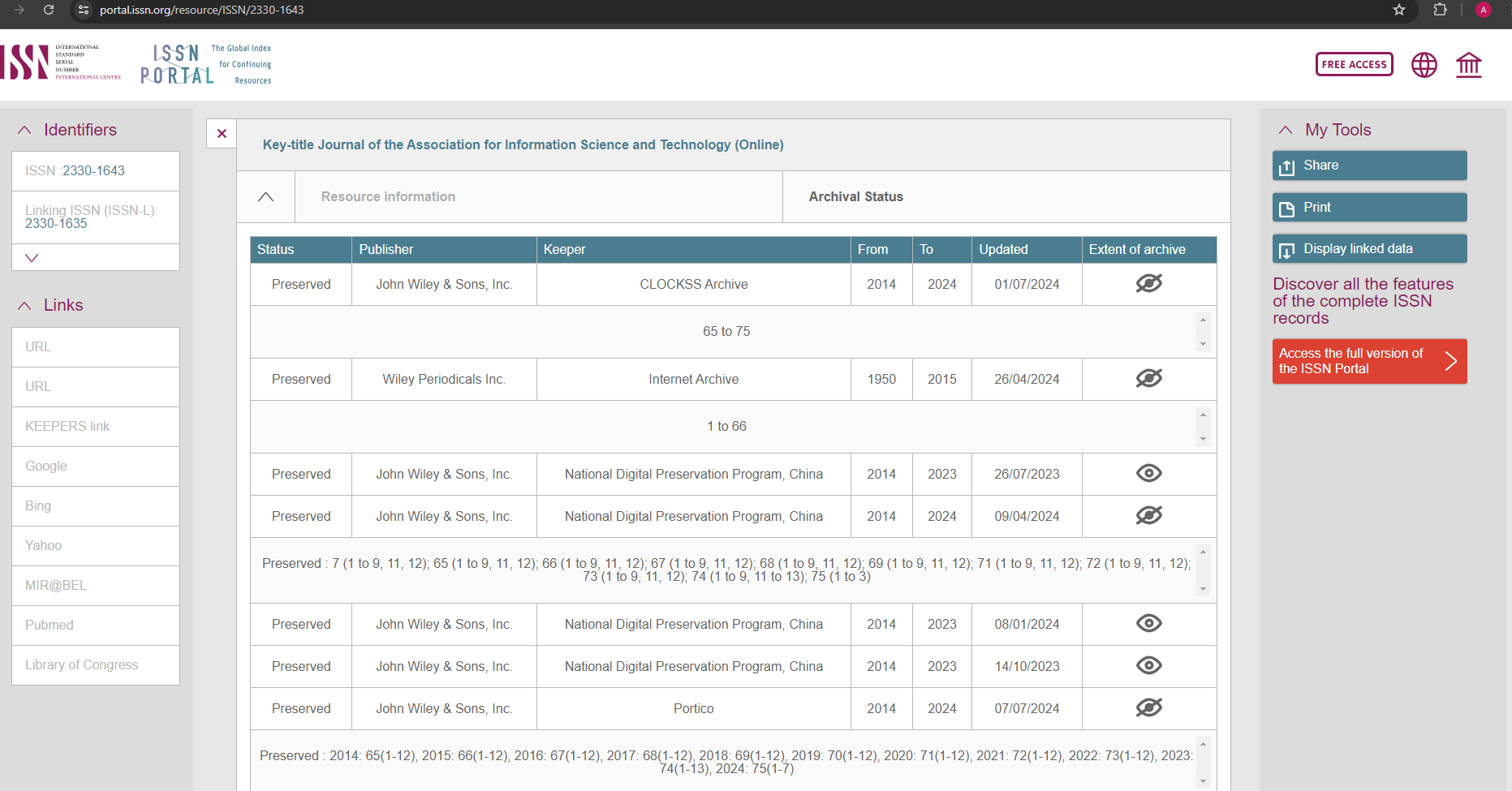The image size is (1512, 791).
Task: Click the page reload icon
Action: [49, 11]
